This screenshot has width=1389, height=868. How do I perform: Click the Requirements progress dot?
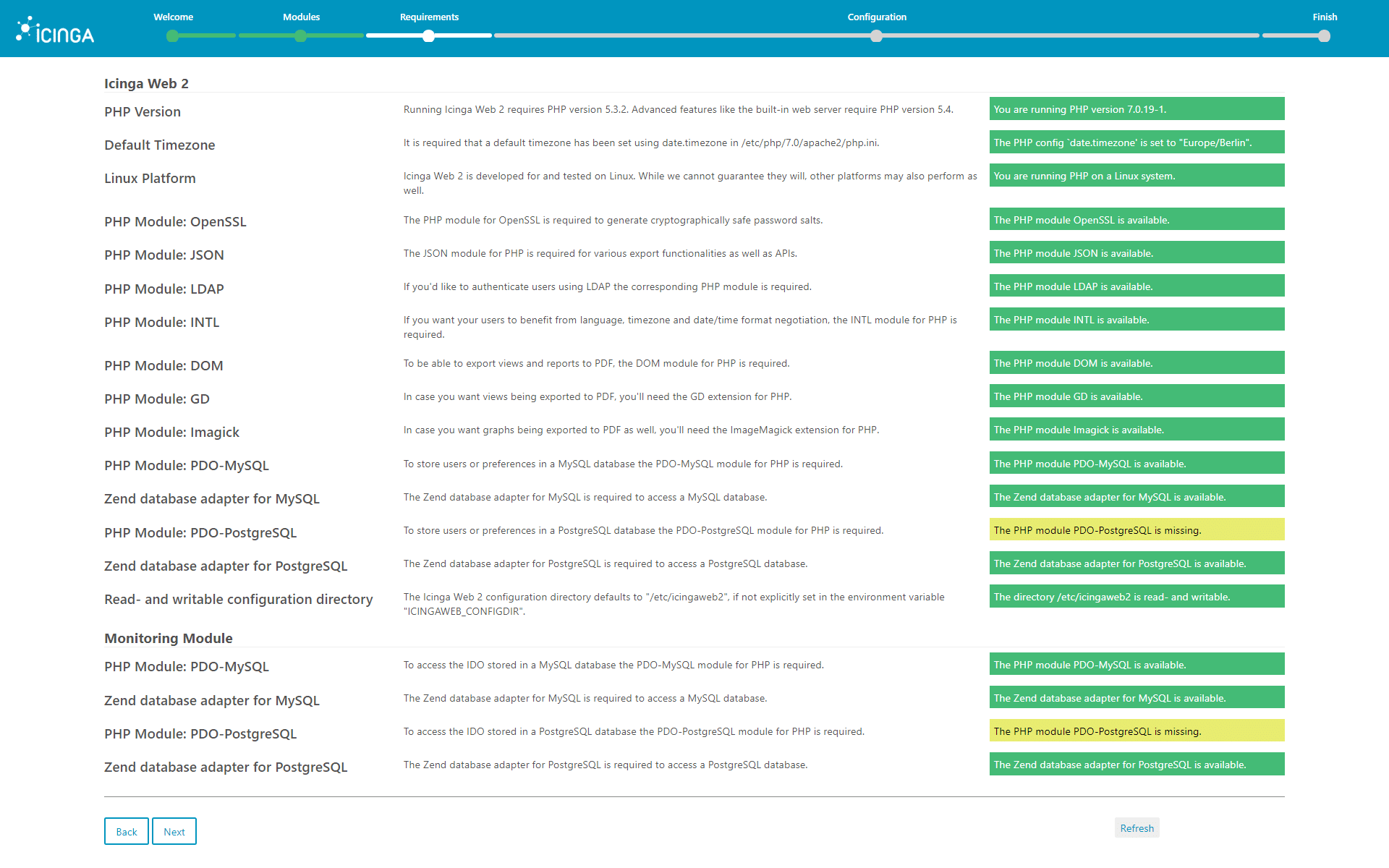point(428,35)
